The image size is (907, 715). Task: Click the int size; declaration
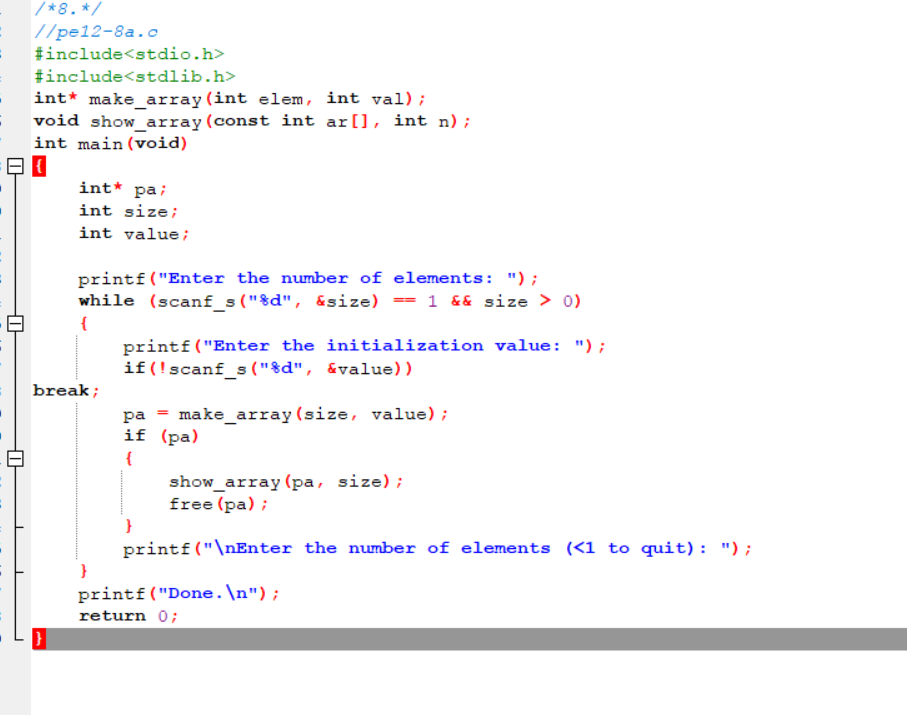pos(128,211)
